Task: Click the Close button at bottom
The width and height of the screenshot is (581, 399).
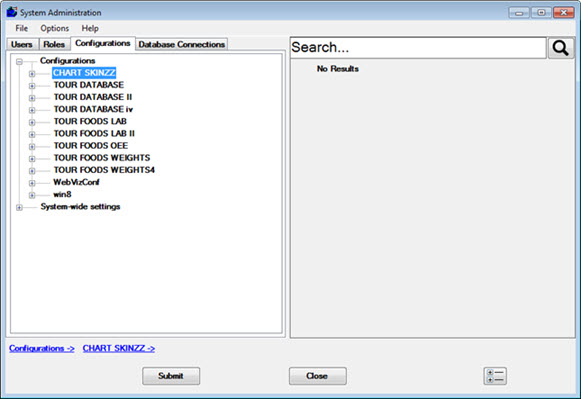Action: tap(318, 376)
